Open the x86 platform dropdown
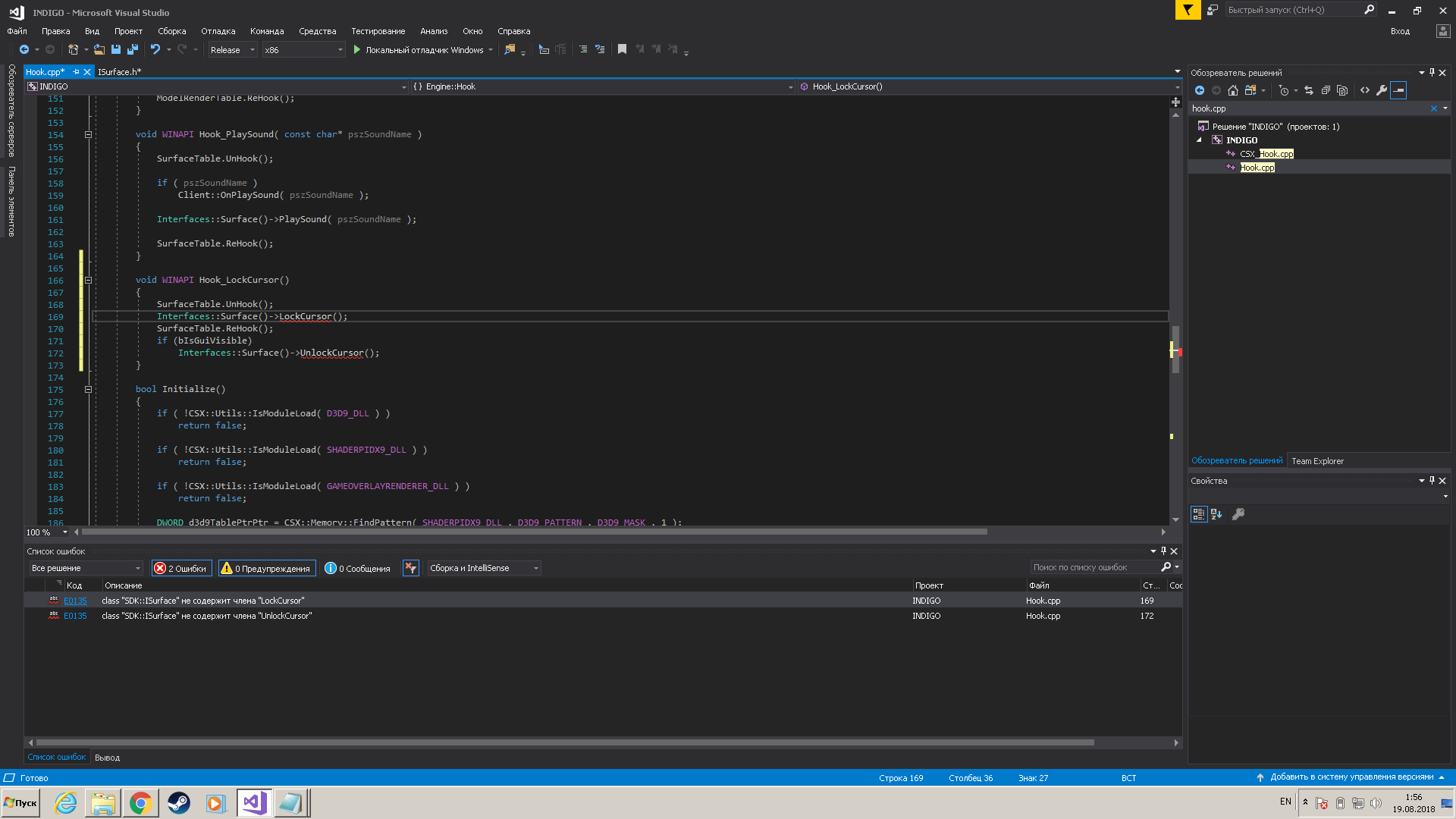This screenshot has width=1456, height=819. [303, 50]
